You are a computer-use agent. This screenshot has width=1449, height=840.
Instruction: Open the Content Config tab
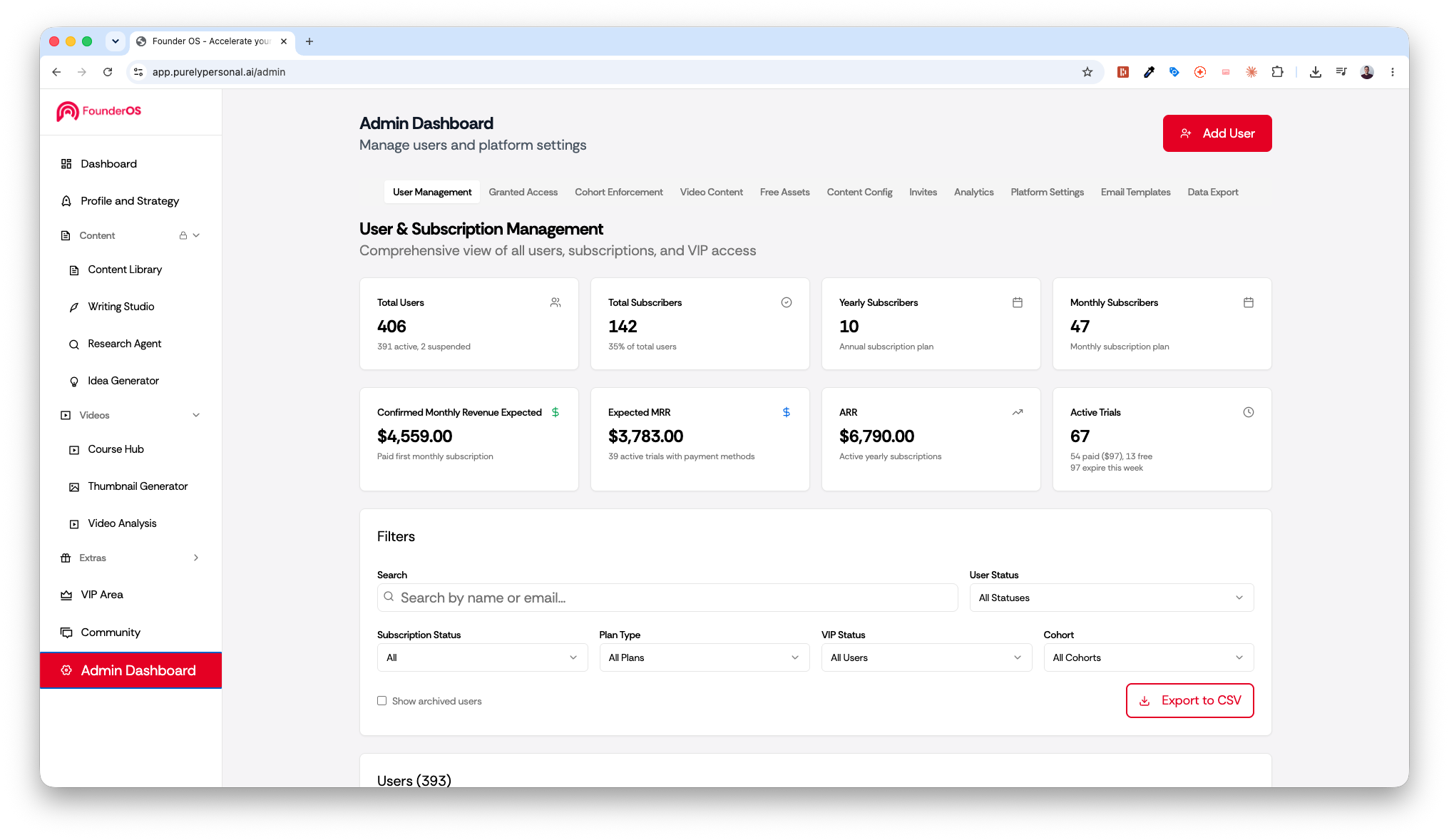[x=859, y=193]
